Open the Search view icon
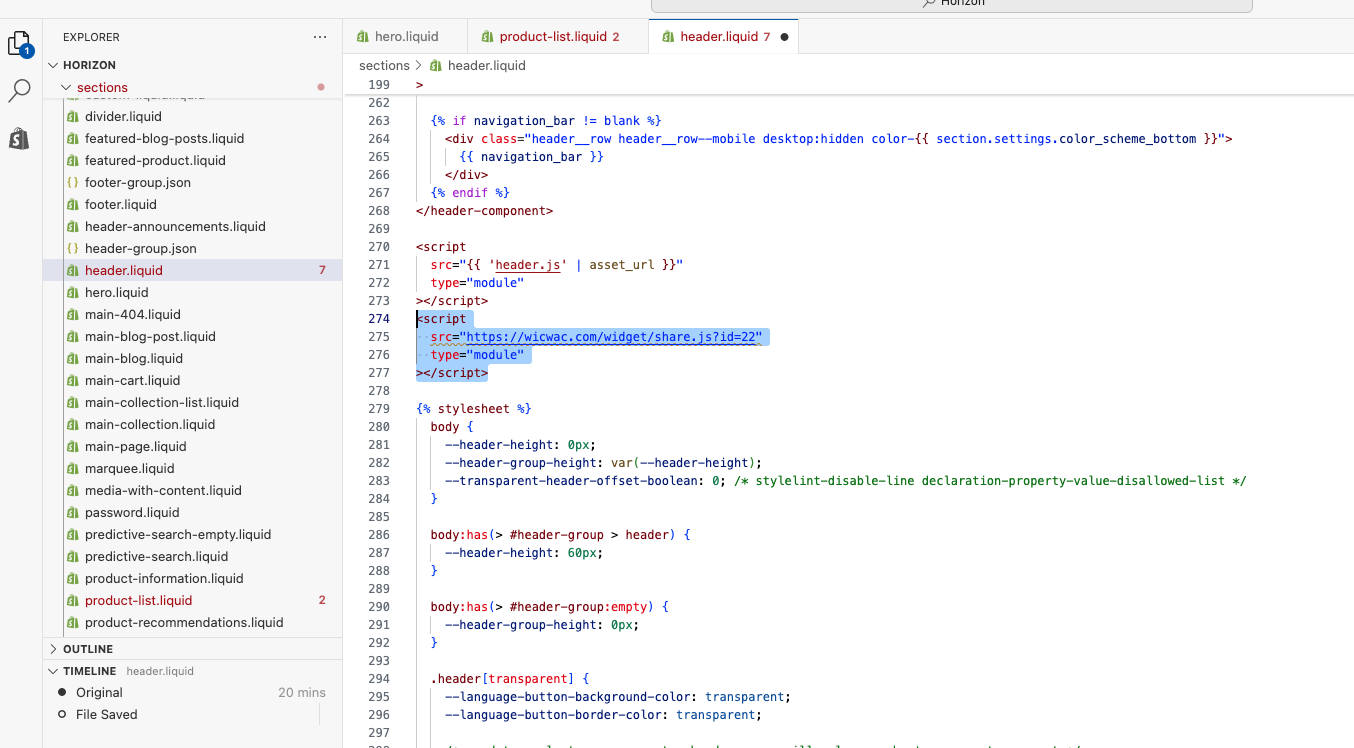Image resolution: width=1354 pixels, height=748 pixels. coord(19,92)
